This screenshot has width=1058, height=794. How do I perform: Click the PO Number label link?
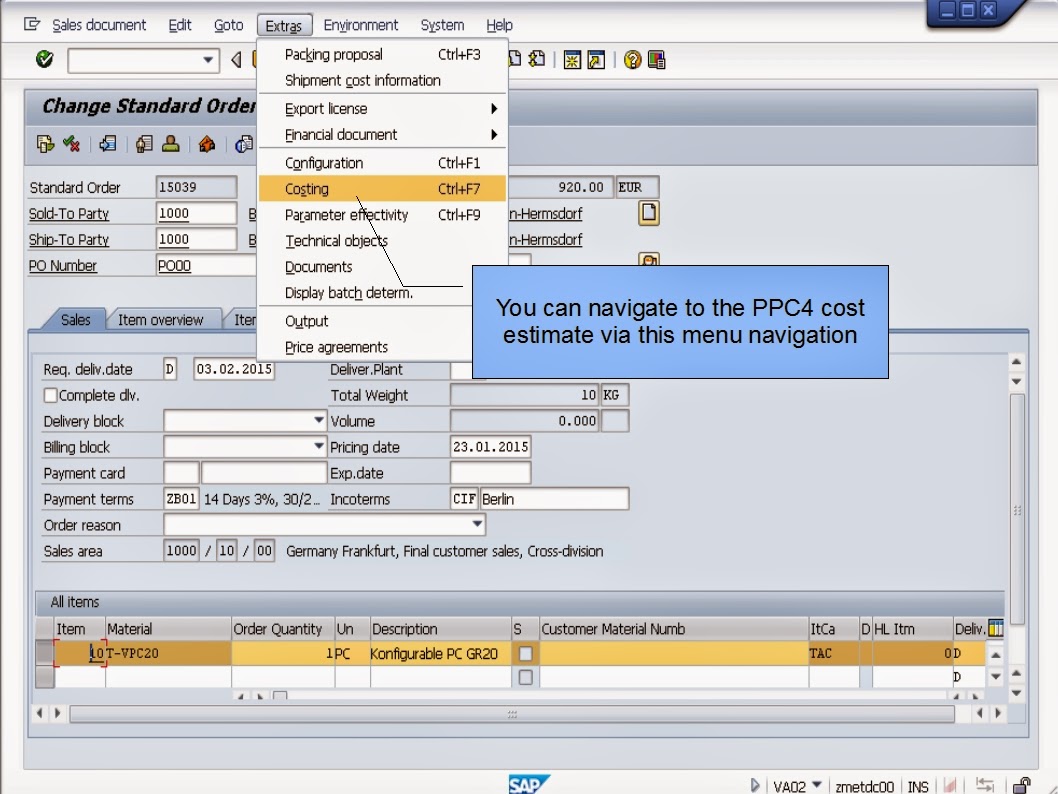[63, 266]
